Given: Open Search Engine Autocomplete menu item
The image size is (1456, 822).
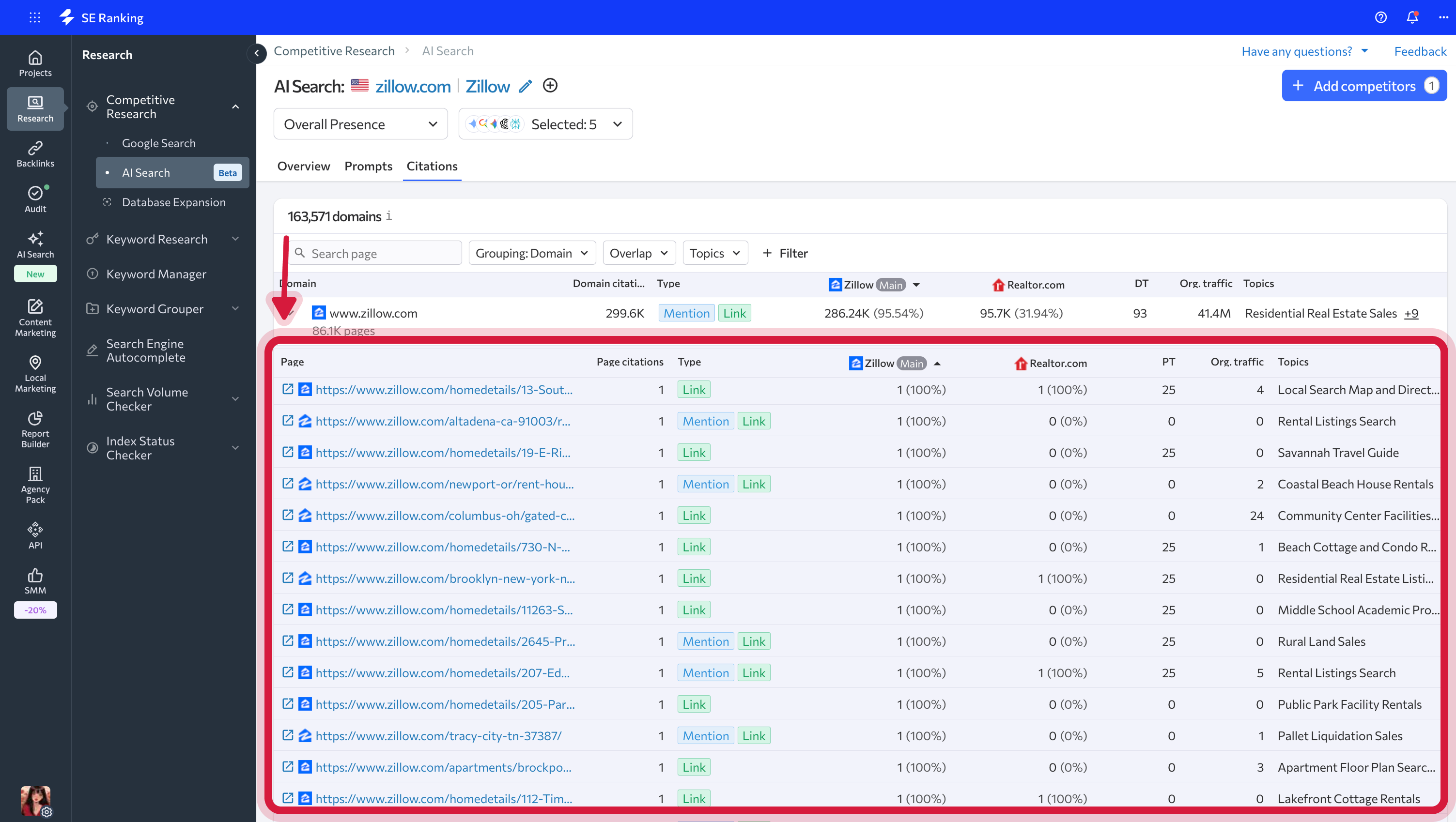Looking at the screenshot, I should (x=146, y=350).
